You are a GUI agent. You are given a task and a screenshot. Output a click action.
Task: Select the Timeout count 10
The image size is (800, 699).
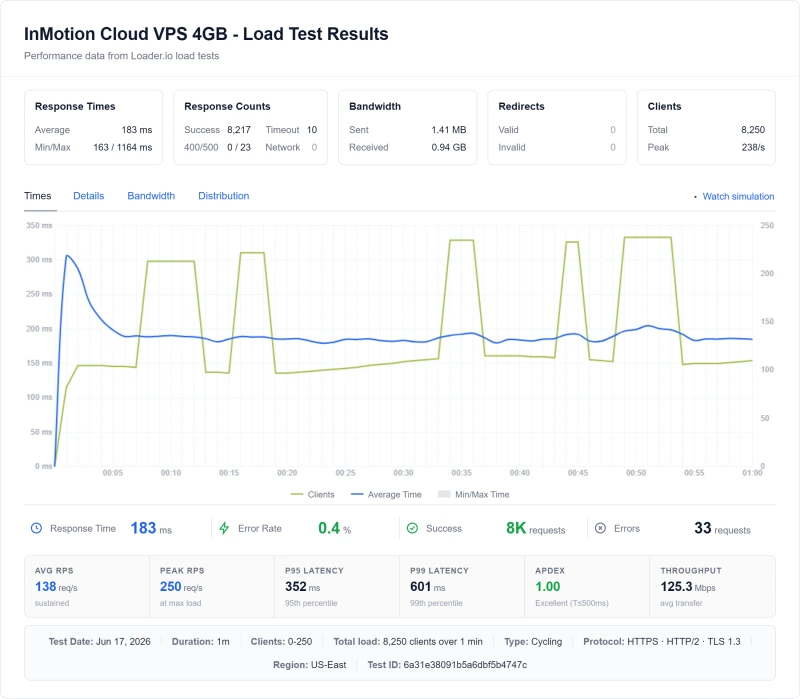(x=312, y=130)
